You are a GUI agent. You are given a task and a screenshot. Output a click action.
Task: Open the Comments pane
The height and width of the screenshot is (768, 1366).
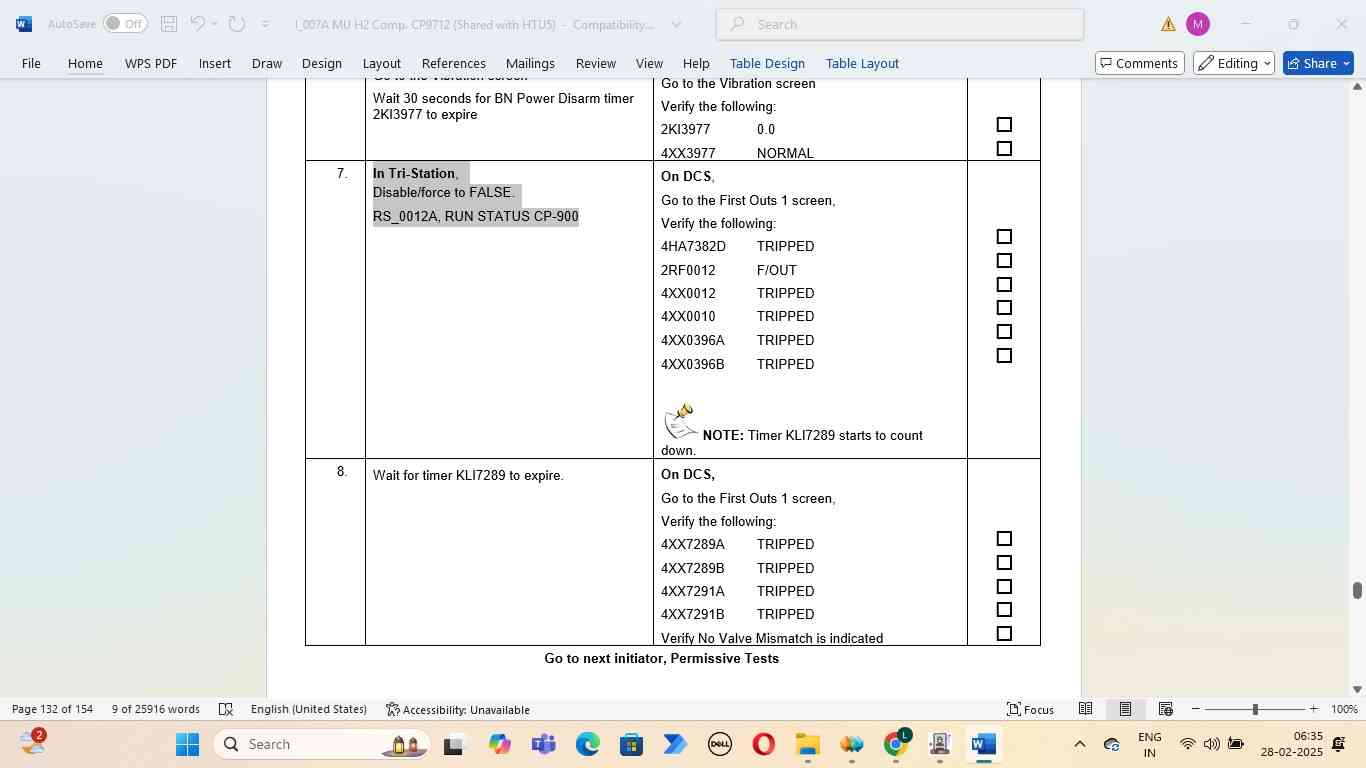point(1138,63)
